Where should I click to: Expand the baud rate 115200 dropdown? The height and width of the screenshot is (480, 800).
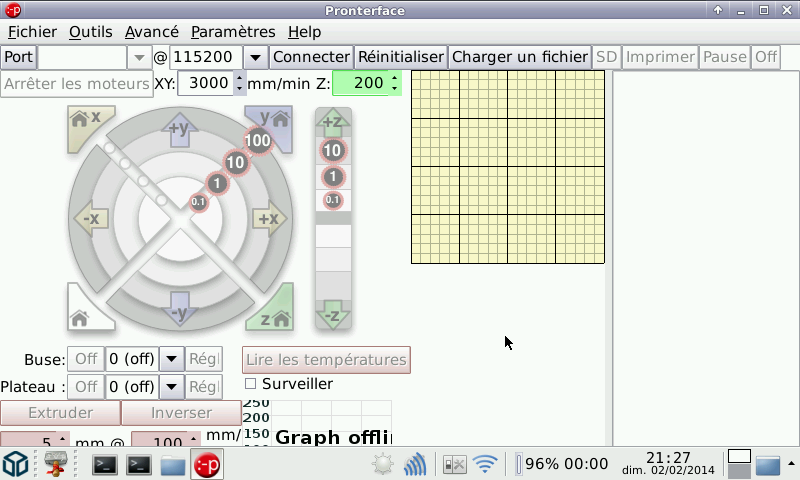pos(256,57)
